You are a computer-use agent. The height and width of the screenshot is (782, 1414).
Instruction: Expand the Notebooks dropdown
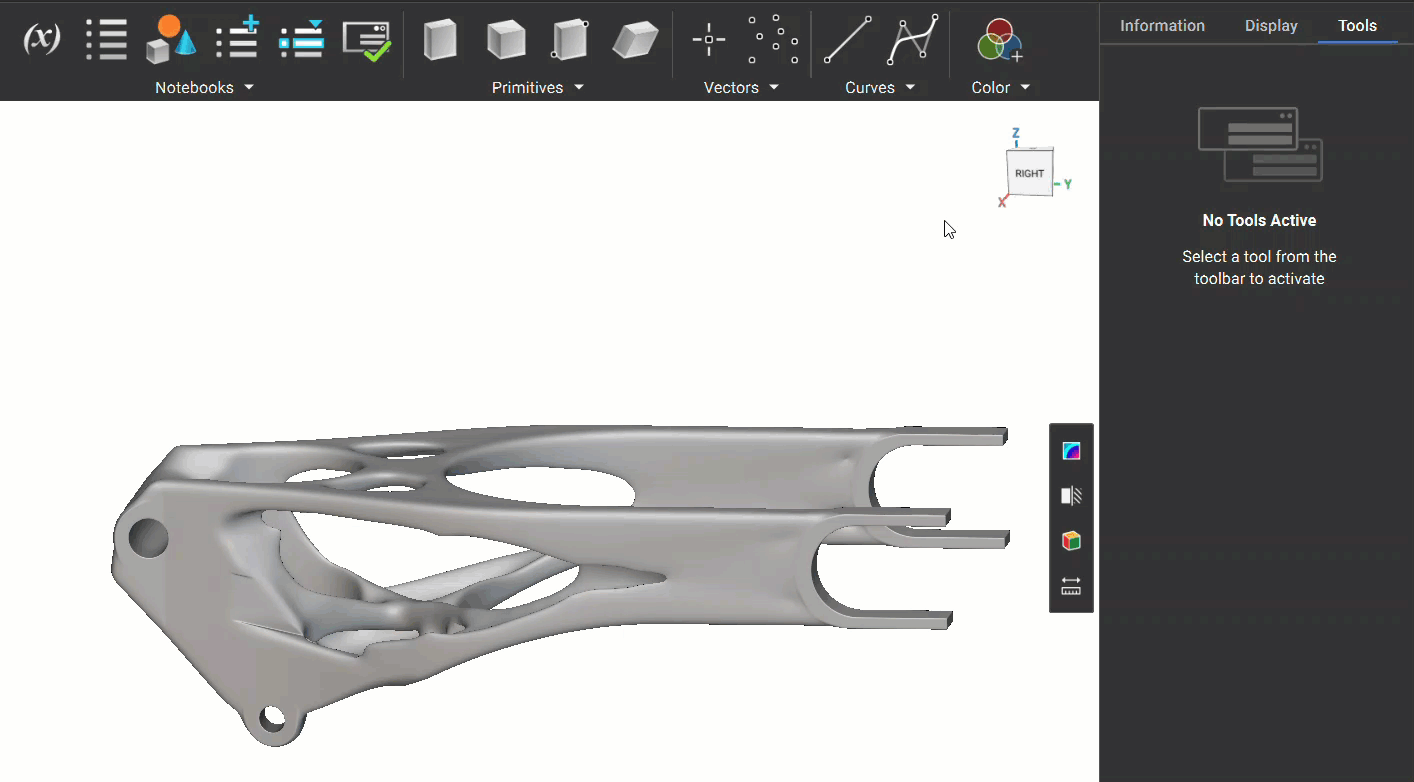[205, 88]
